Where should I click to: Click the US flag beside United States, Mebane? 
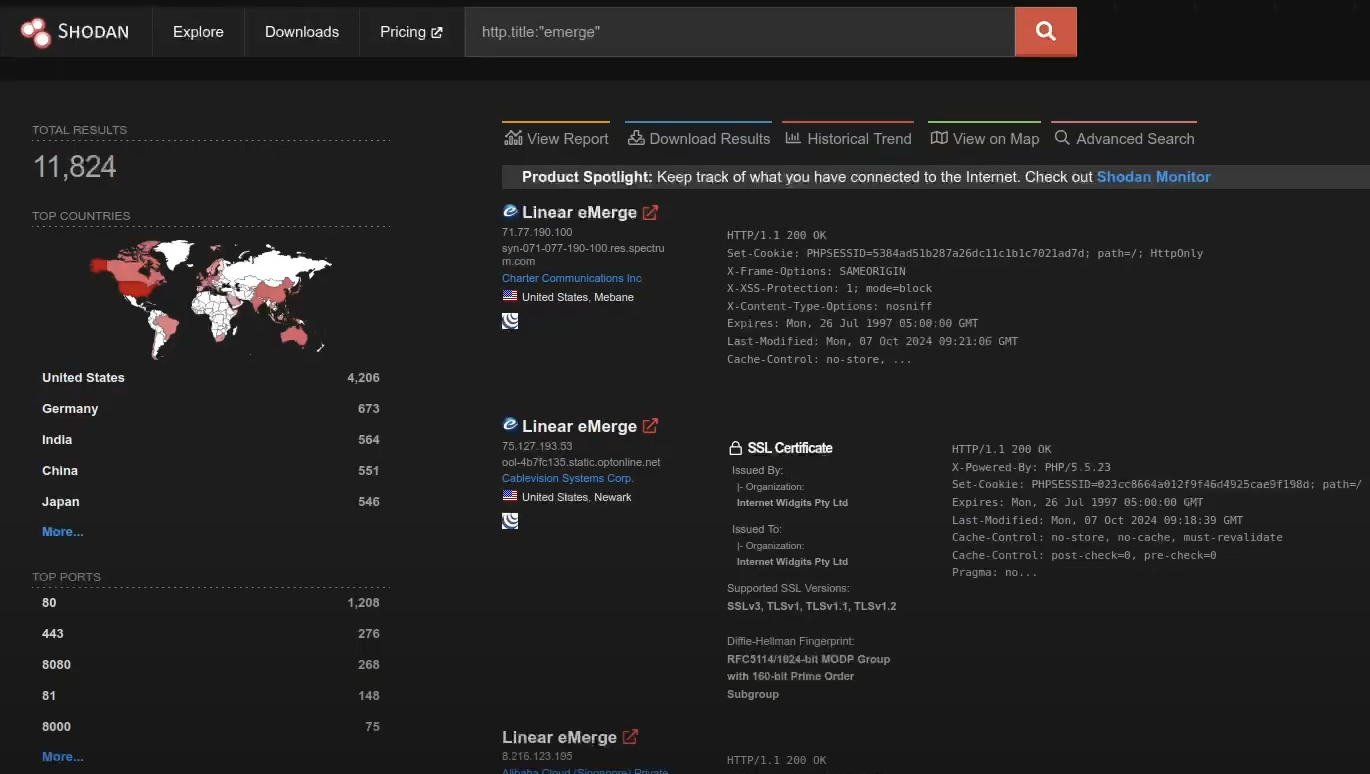pyautogui.click(x=510, y=297)
